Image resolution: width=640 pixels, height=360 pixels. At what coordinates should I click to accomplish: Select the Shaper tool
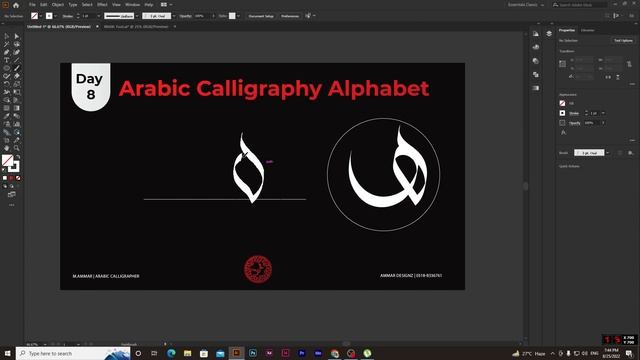7,76
